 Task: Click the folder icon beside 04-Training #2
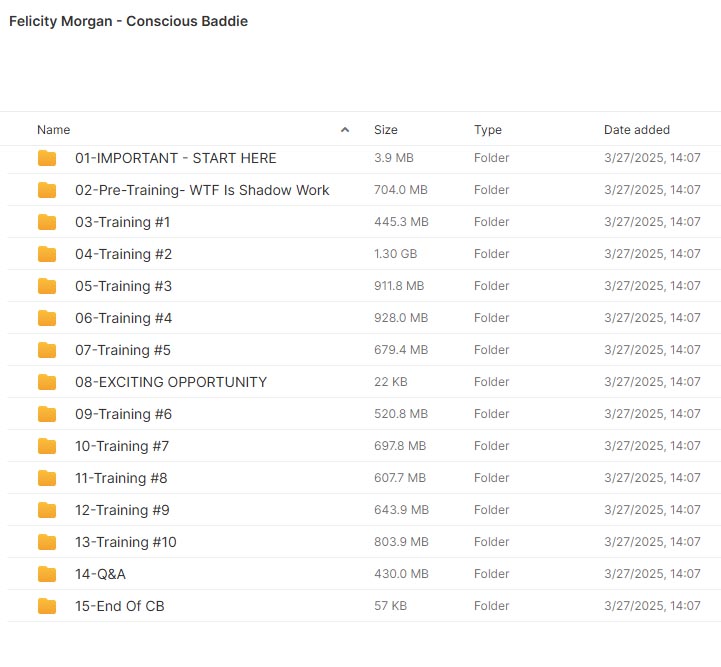47,254
